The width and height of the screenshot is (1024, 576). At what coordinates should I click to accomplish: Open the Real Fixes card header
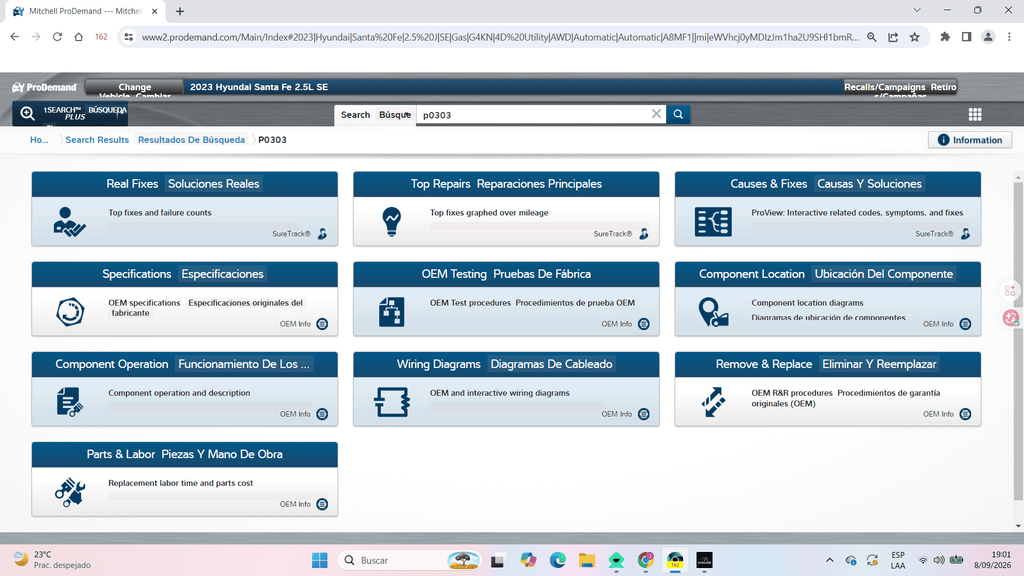[185, 184]
